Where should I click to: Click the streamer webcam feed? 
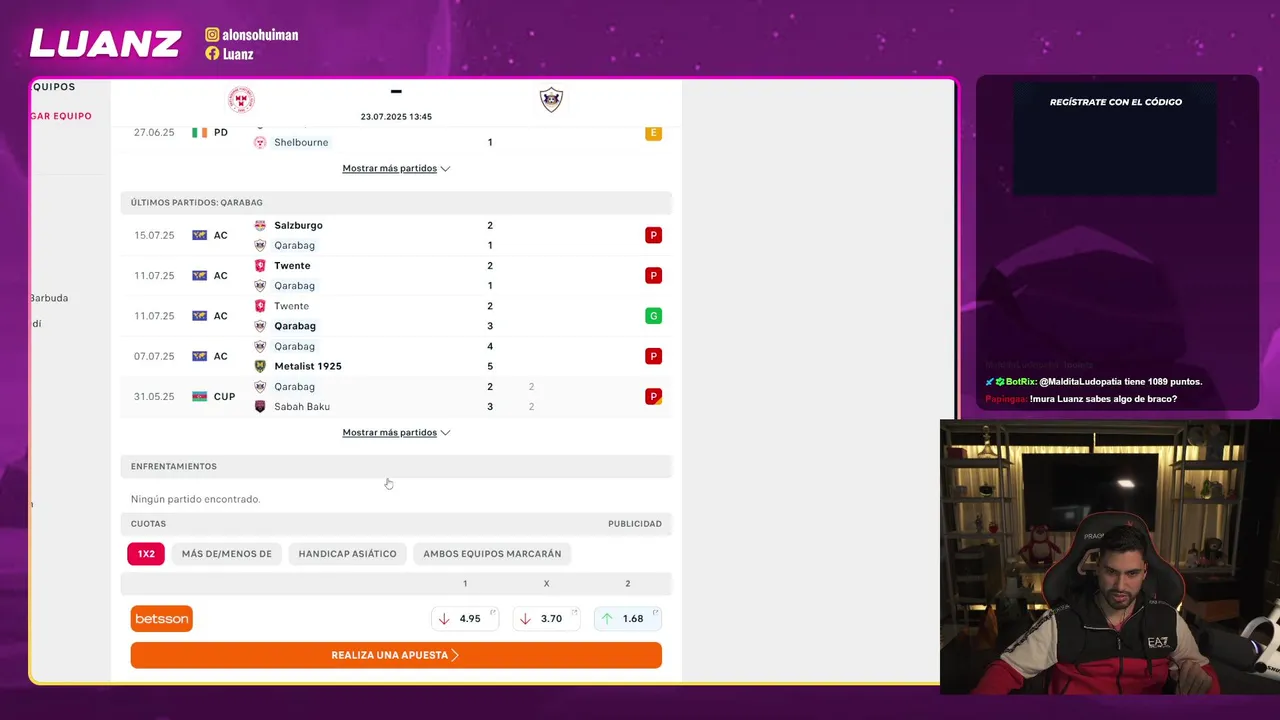(x=1110, y=557)
